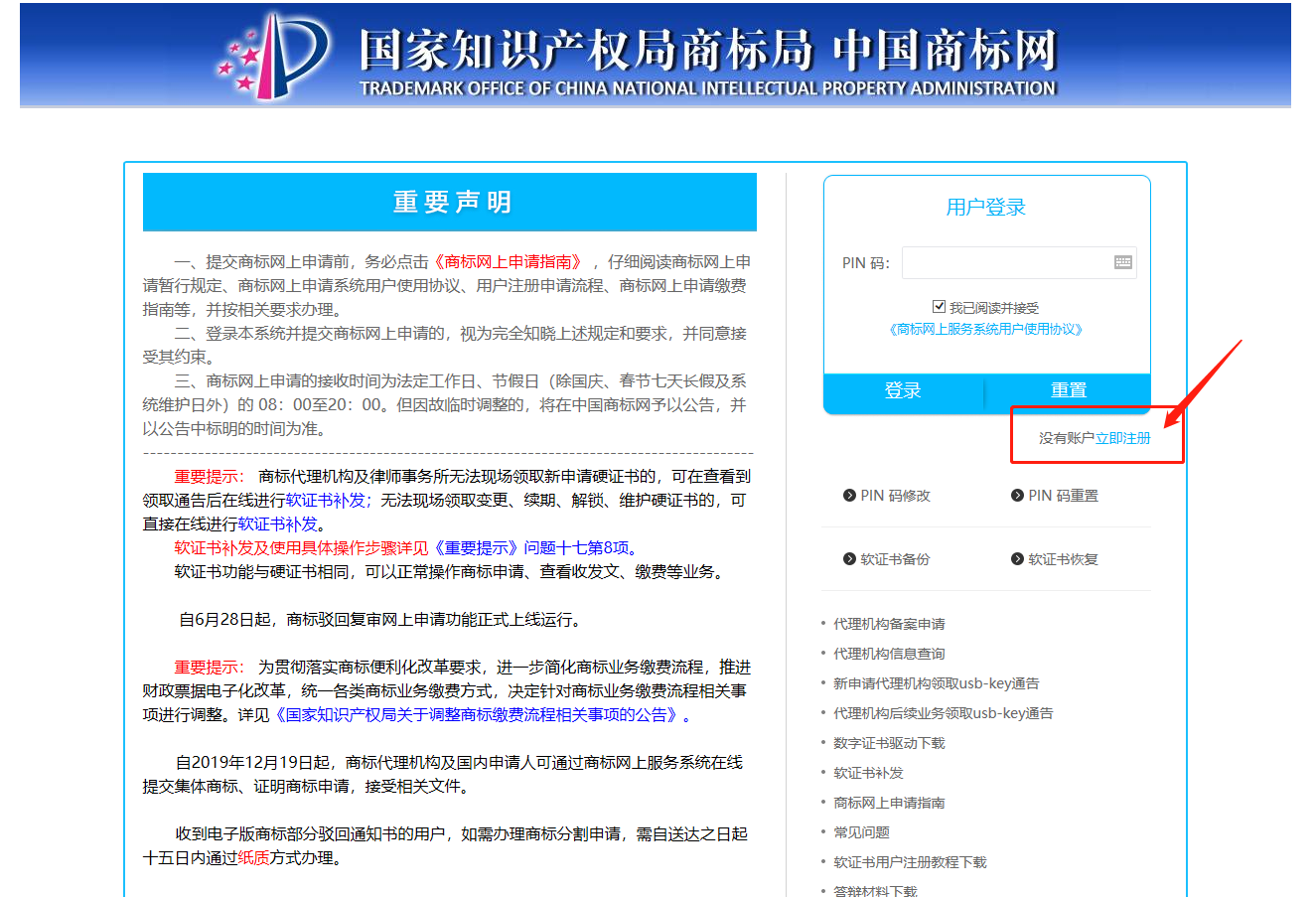Click the 国家知识产权局商标局 中国商标网 header title
Screen dimensions: 1316x897
pyautogui.click(x=708, y=50)
